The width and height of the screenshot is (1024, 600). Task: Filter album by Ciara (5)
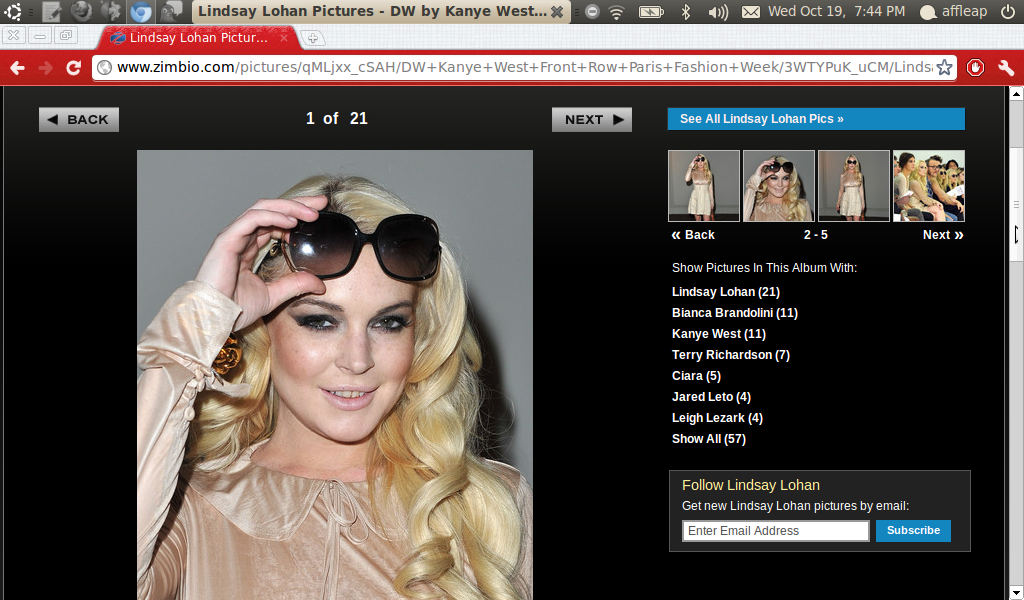(x=696, y=375)
